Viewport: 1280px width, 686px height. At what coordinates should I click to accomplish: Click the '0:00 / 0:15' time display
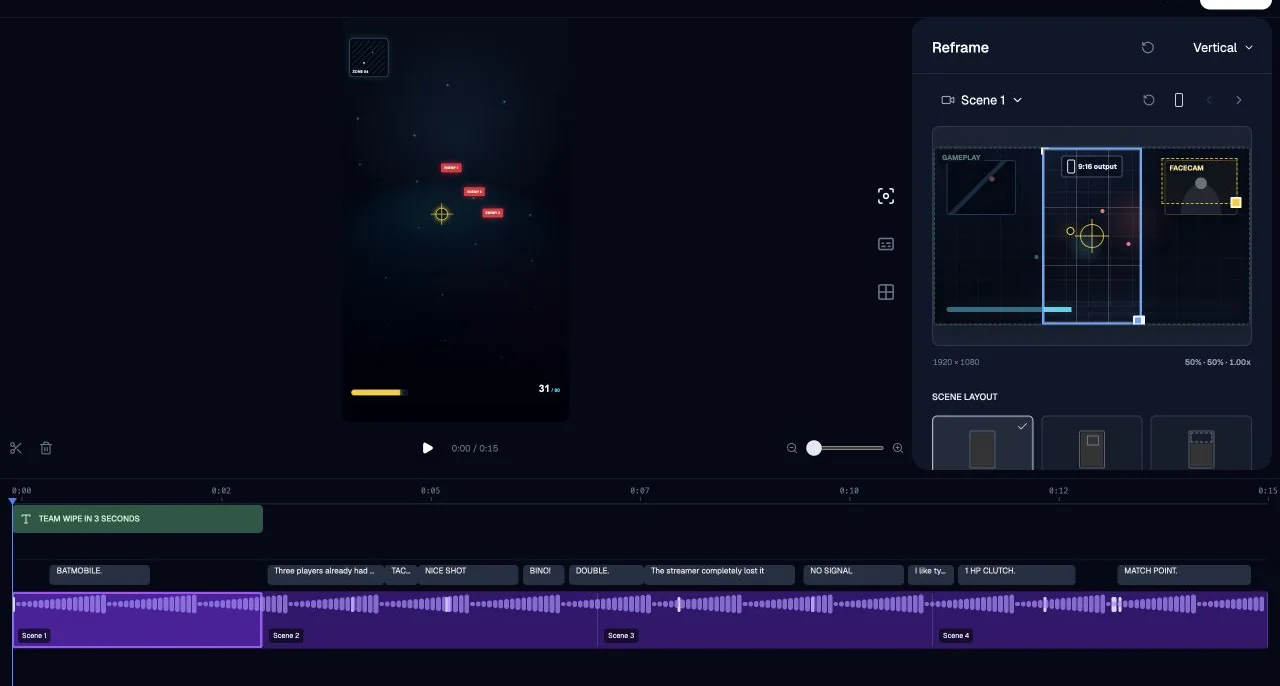click(x=475, y=448)
